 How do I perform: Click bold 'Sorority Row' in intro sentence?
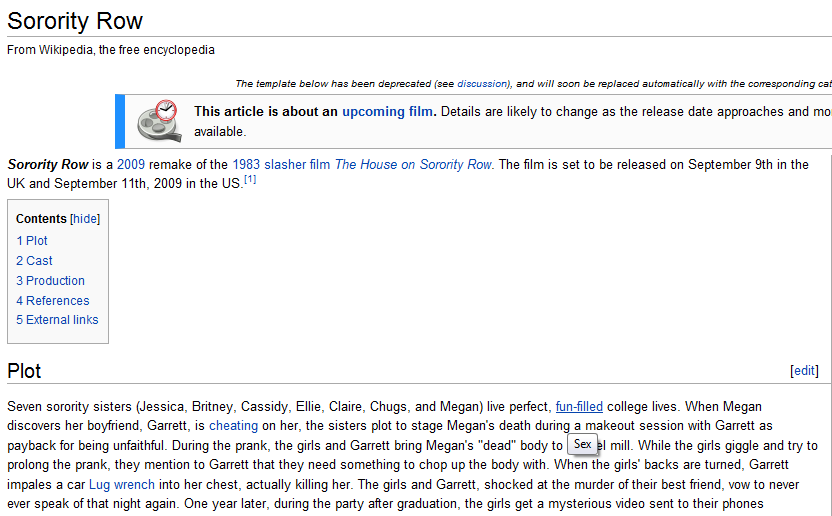48,165
